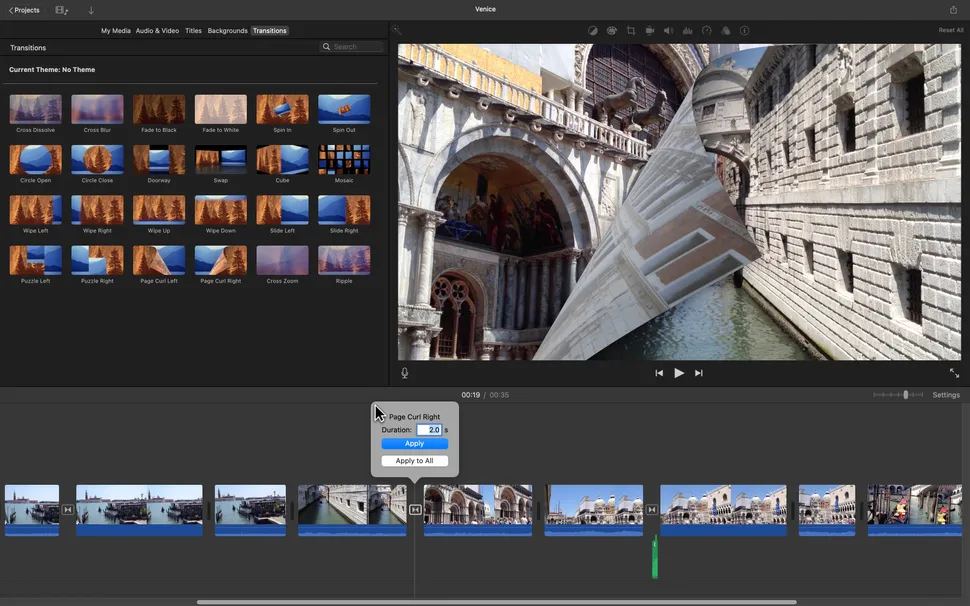Click the Duration input field
The width and height of the screenshot is (970, 606).
point(429,430)
